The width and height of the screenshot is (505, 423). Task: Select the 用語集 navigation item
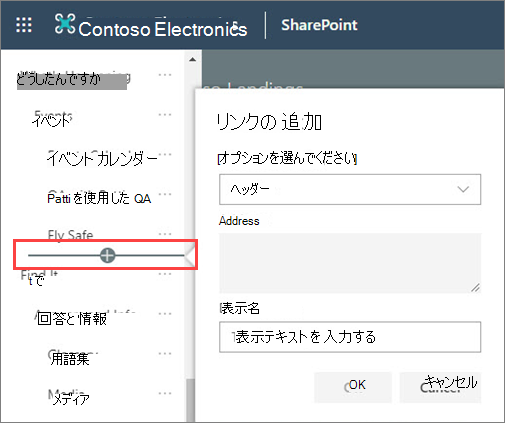[70, 358]
